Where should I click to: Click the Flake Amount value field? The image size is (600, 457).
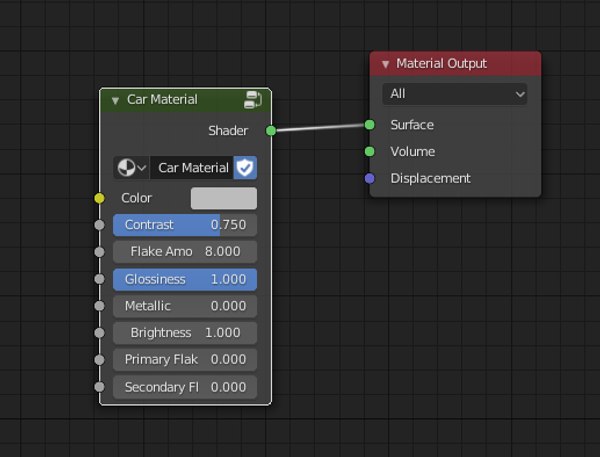[x=185, y=252]
